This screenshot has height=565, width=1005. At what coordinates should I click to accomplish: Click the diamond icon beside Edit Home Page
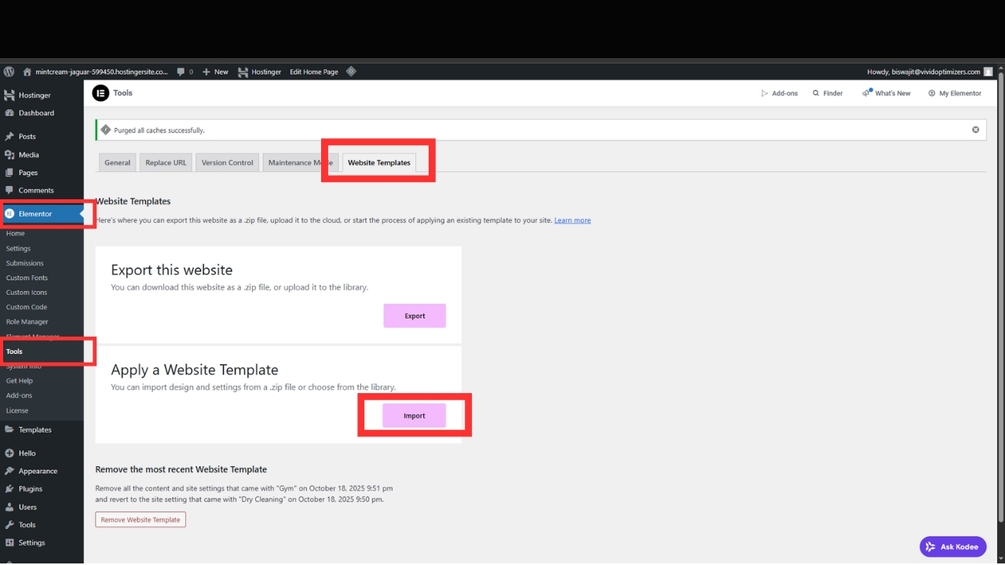[351, 72]
